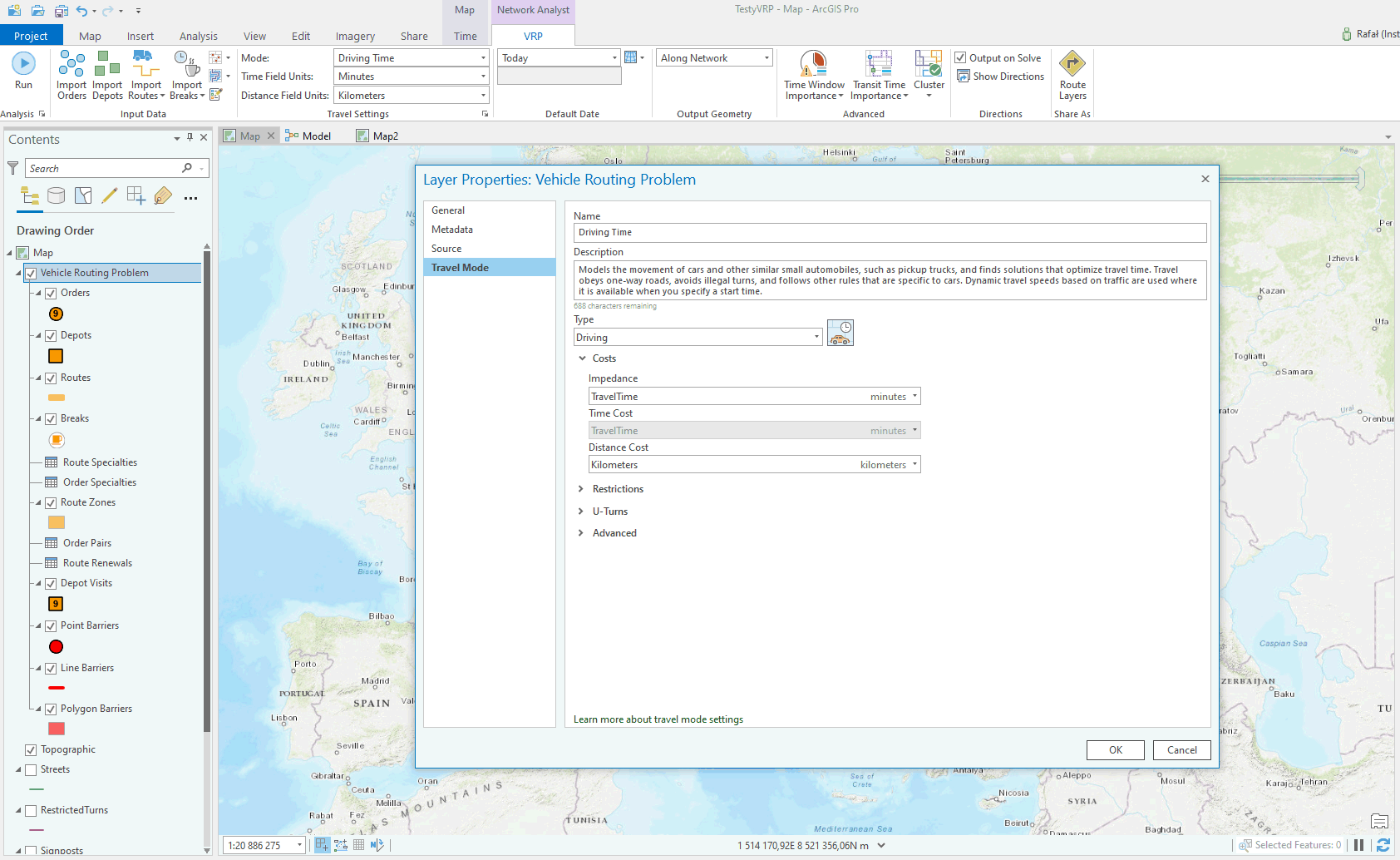Open Along Network output geometry dropdown
The image size is (1400, 860).
pos(714,58)
